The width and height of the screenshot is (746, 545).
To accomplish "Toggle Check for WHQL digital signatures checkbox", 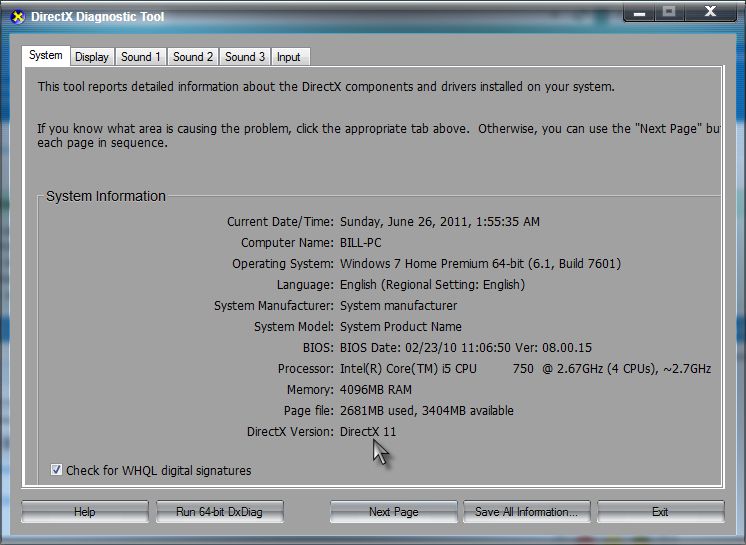I will (56, 470).
